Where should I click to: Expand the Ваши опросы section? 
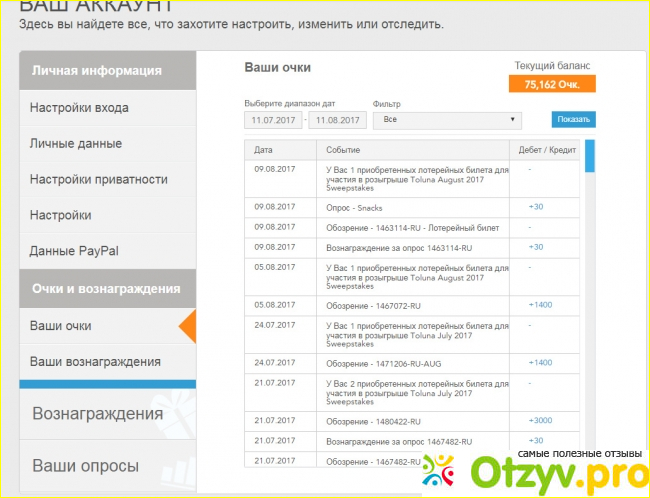88,465
